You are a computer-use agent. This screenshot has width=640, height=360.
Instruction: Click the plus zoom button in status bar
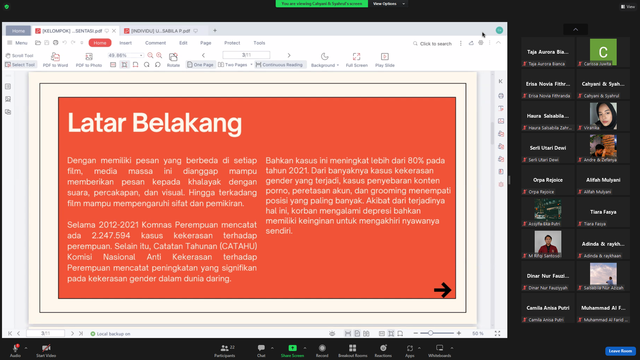click(459, 333)
